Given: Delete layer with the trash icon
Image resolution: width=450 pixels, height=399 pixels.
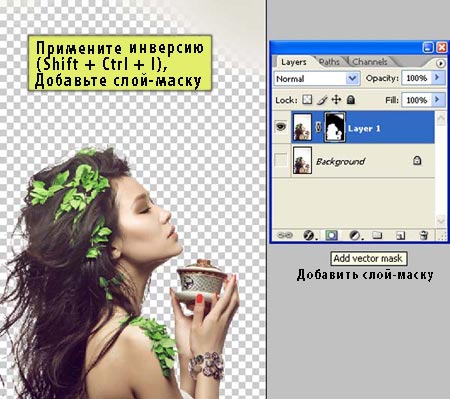Looking at the screenshot, I should (424, 235).
